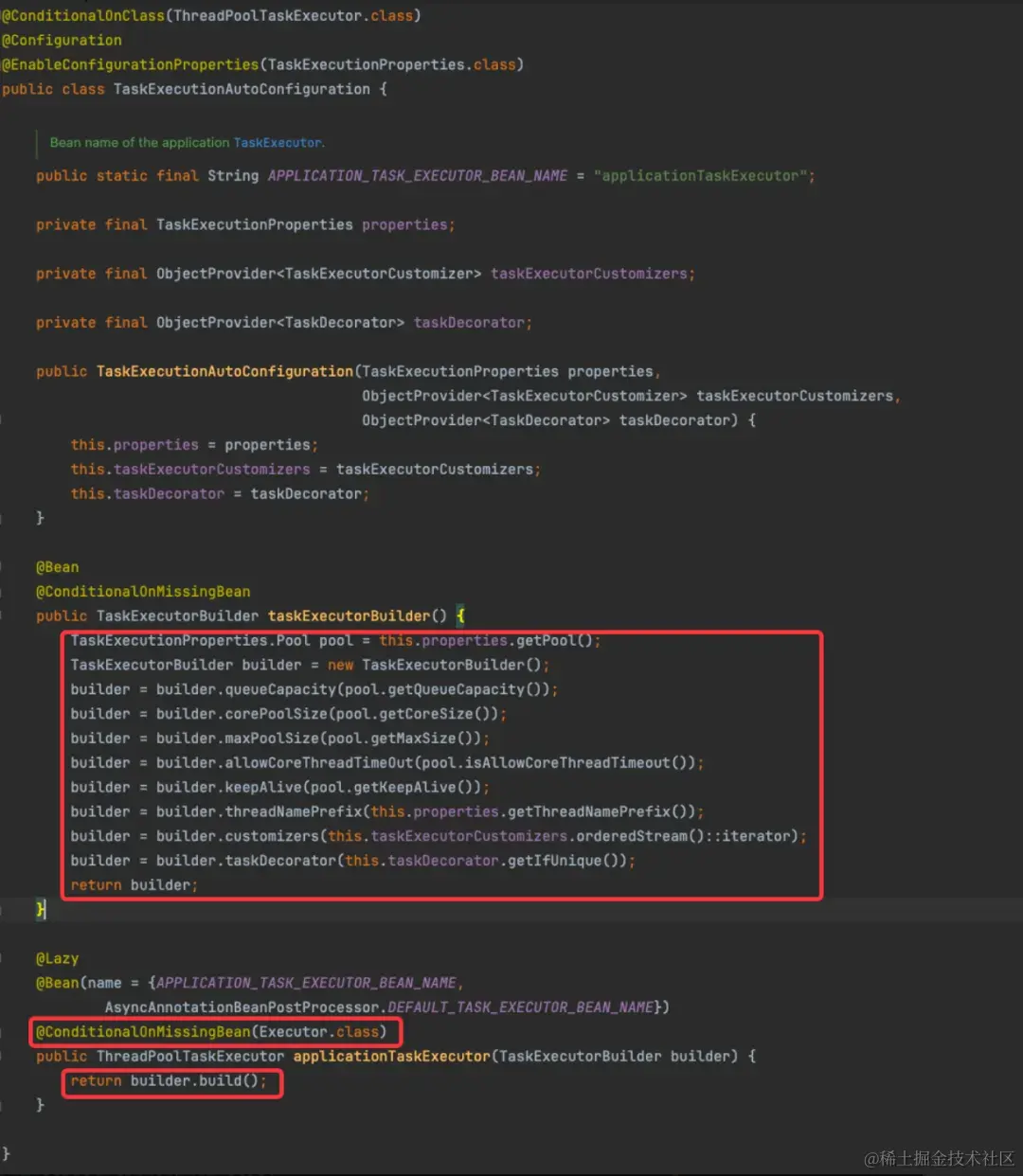Click the 'new TaskExecutorBuilder();' line
Screen dimensions: 1023x1176
pos(310,666)
